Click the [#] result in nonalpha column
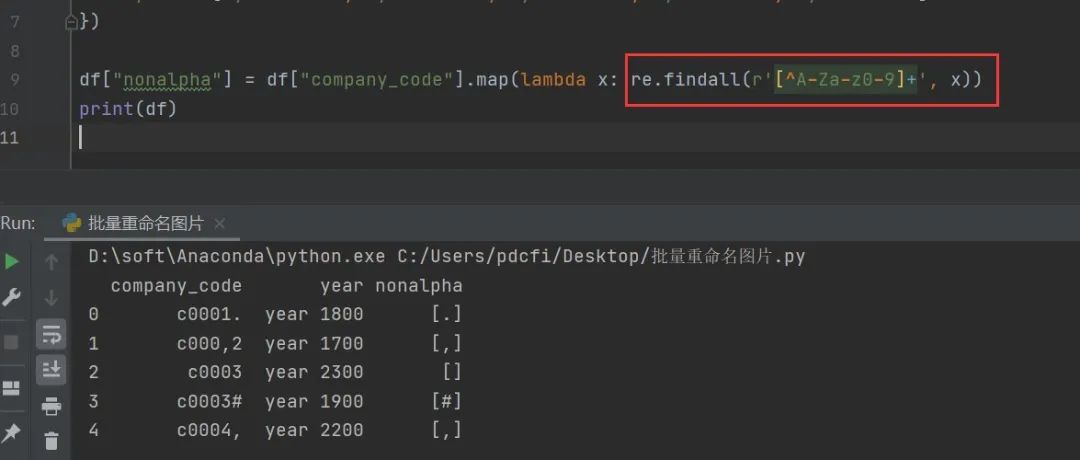 click(x=446, y=401)
